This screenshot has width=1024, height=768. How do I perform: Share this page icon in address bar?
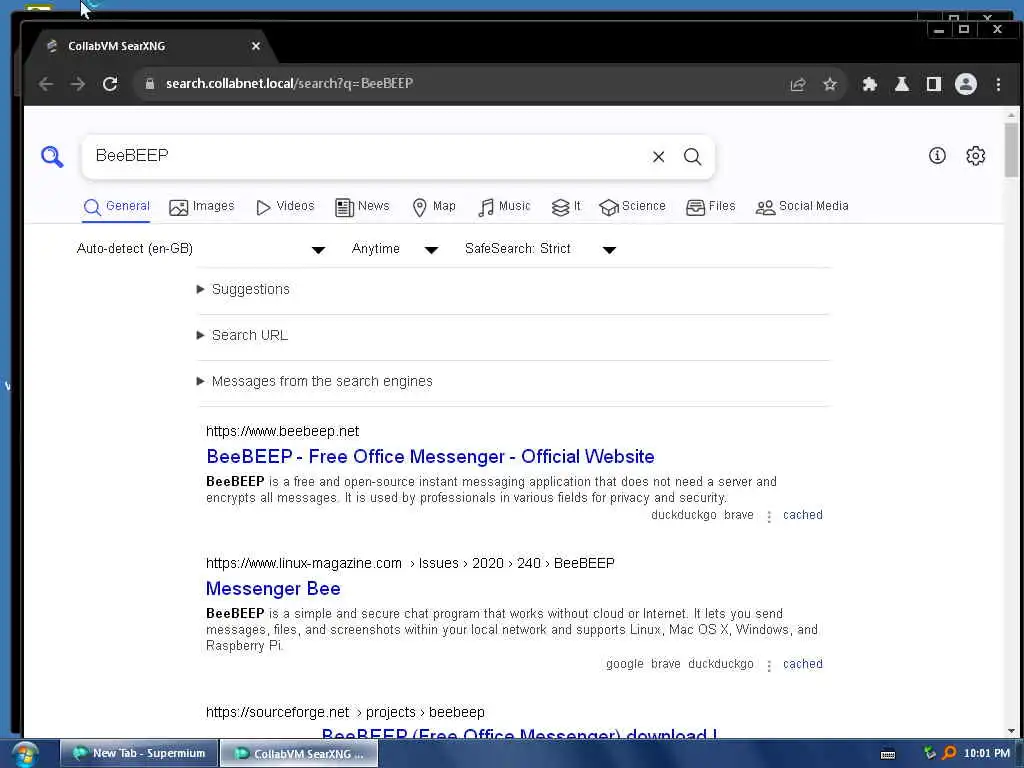(797, 84)
